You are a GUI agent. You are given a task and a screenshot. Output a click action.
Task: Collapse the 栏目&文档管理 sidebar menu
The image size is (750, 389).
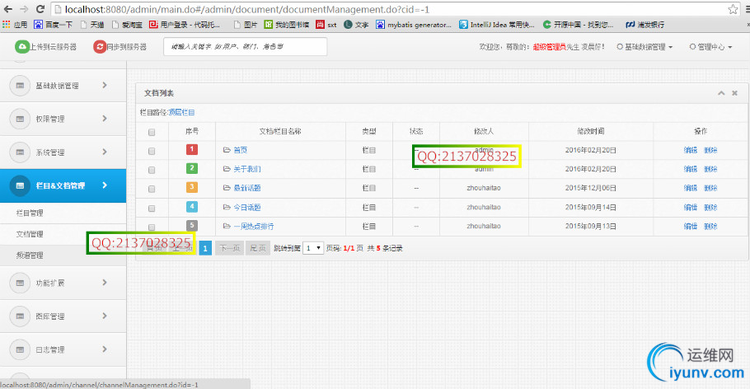click(105, 185)
